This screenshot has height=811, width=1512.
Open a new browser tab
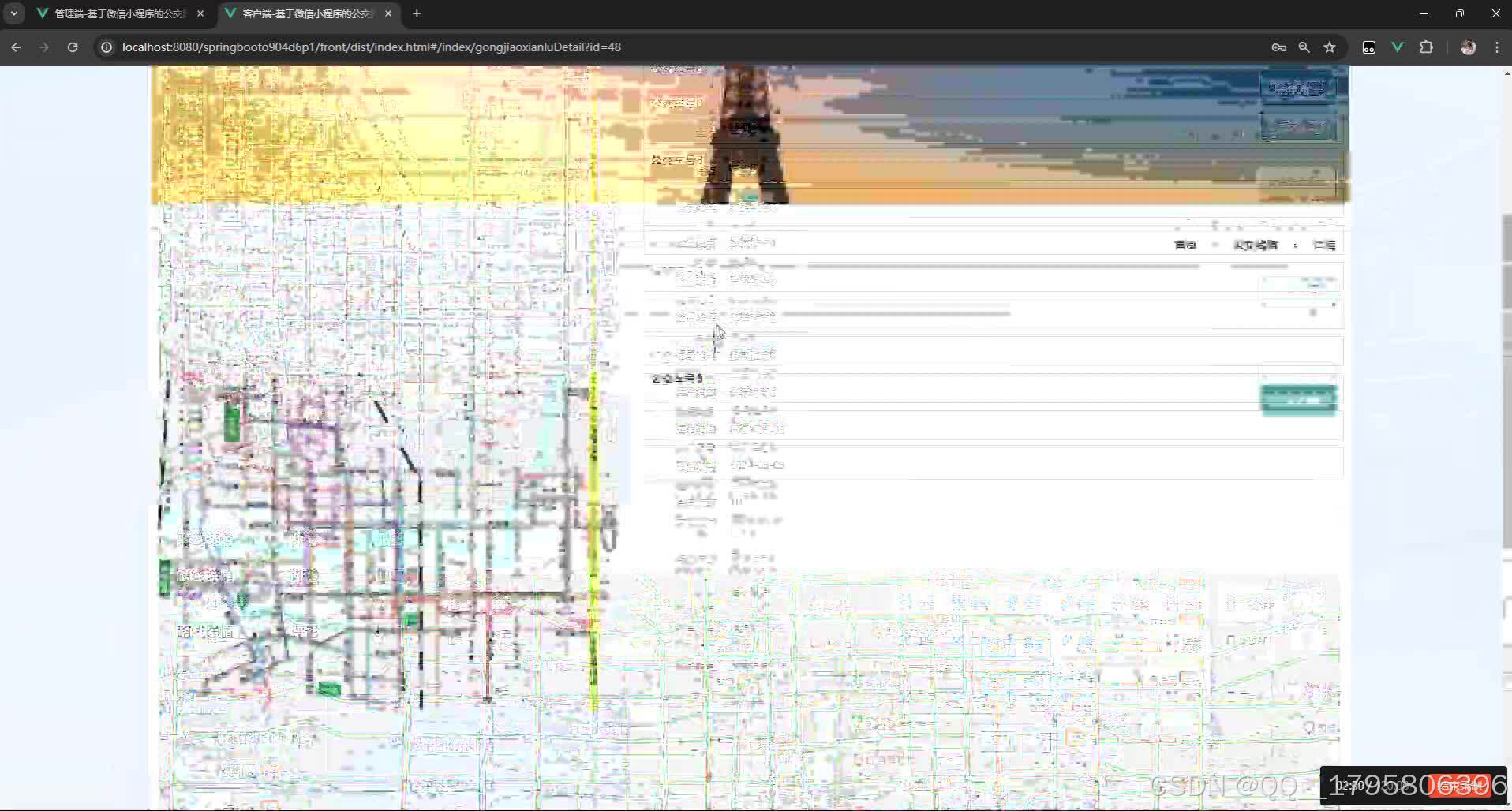coord(417,13)
